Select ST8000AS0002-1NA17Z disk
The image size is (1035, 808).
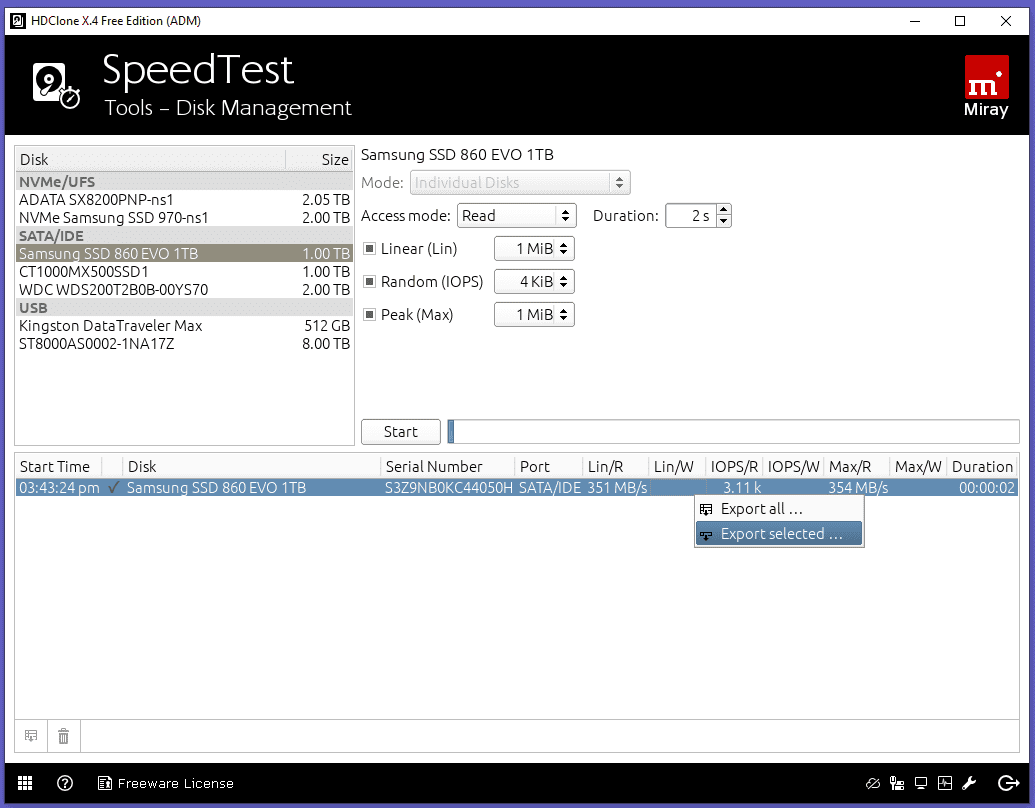click(x=184, y=344)
